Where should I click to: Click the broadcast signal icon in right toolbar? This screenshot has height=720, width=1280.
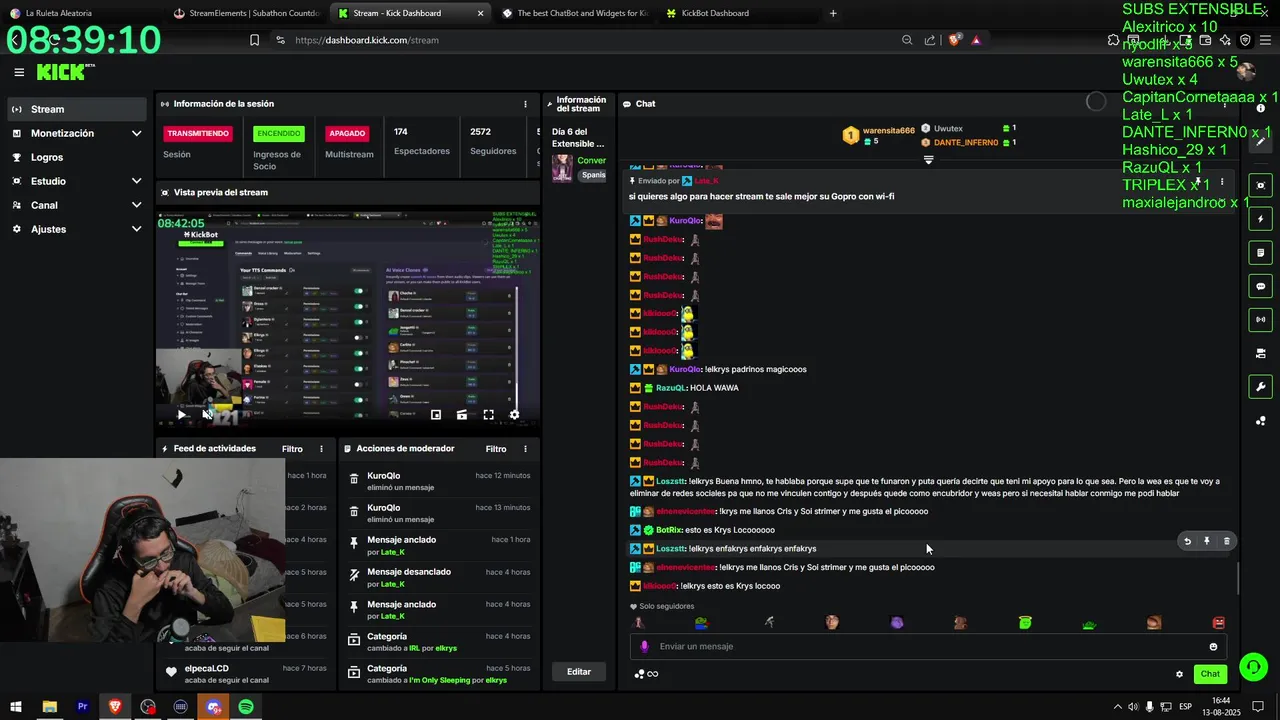(x=1261, y=320)
